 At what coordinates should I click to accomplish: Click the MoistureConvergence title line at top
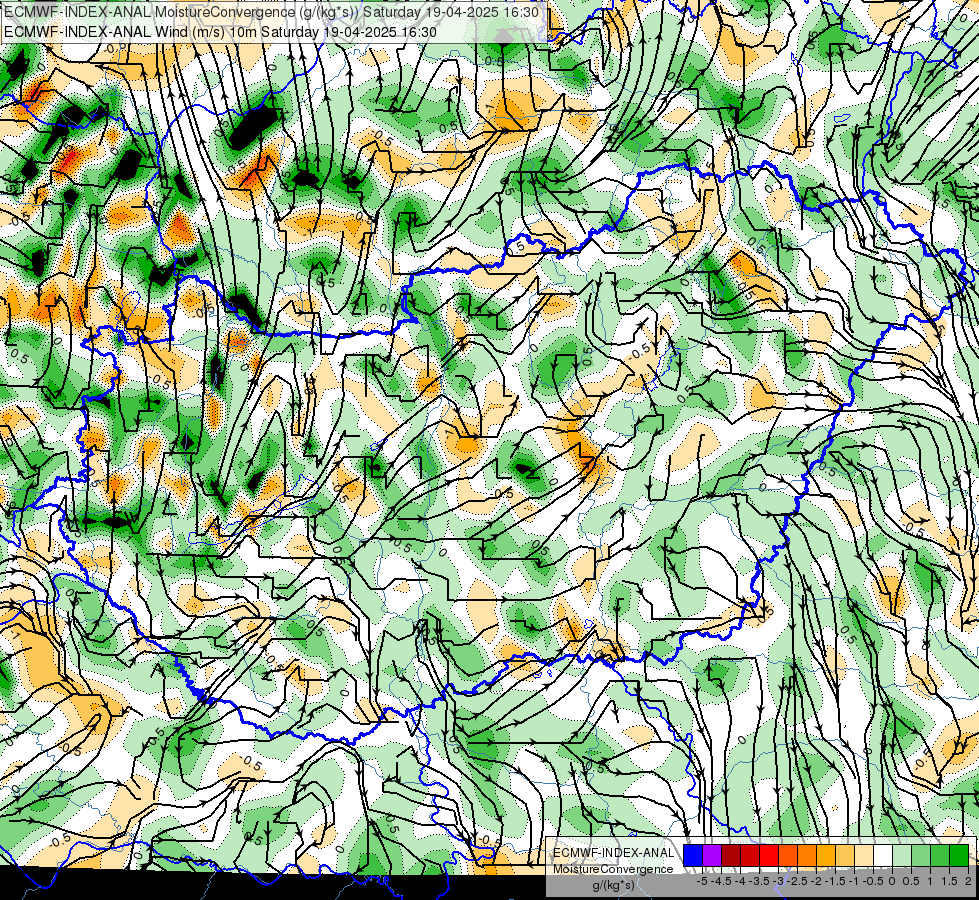[271, 12]
